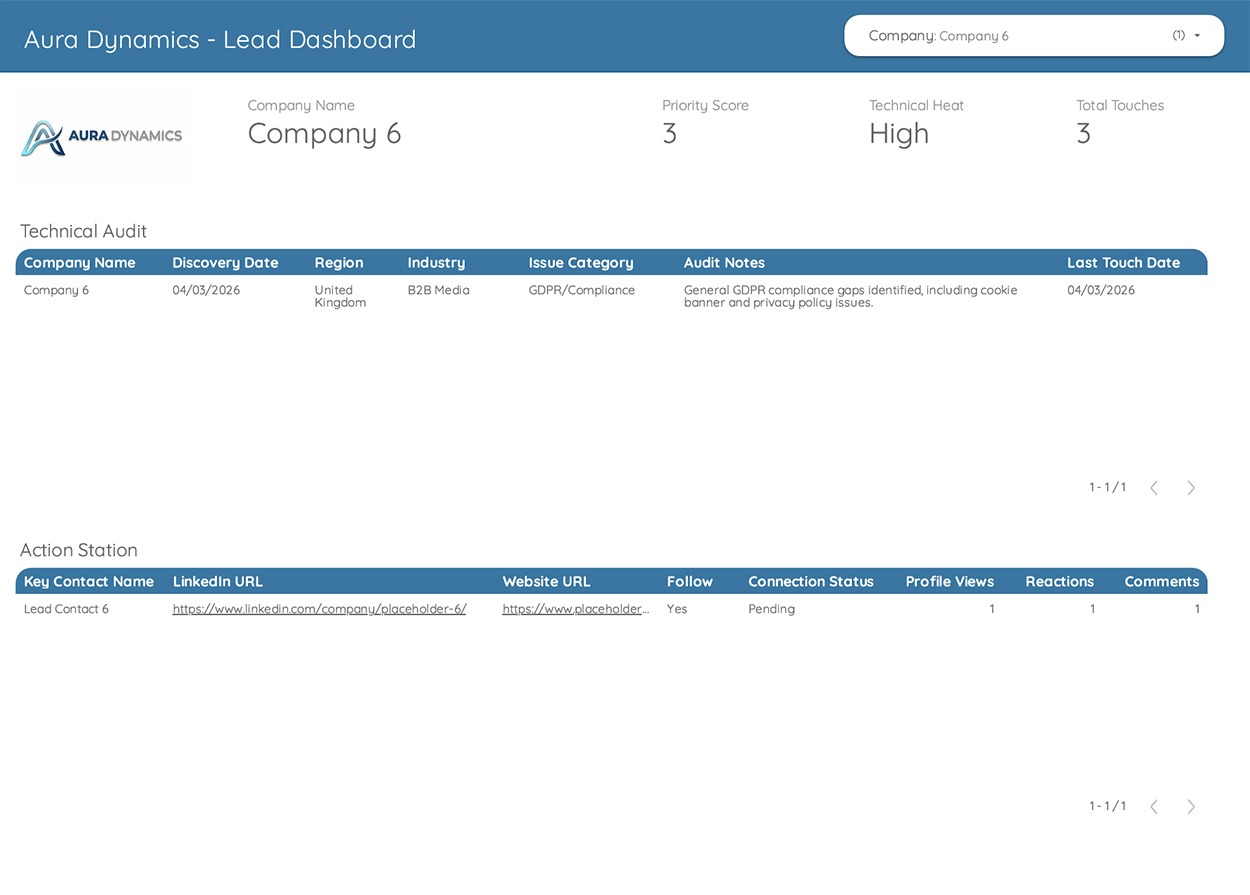Sort by Key Contact Name column header

pyautogui.click(x=89, y=582)
